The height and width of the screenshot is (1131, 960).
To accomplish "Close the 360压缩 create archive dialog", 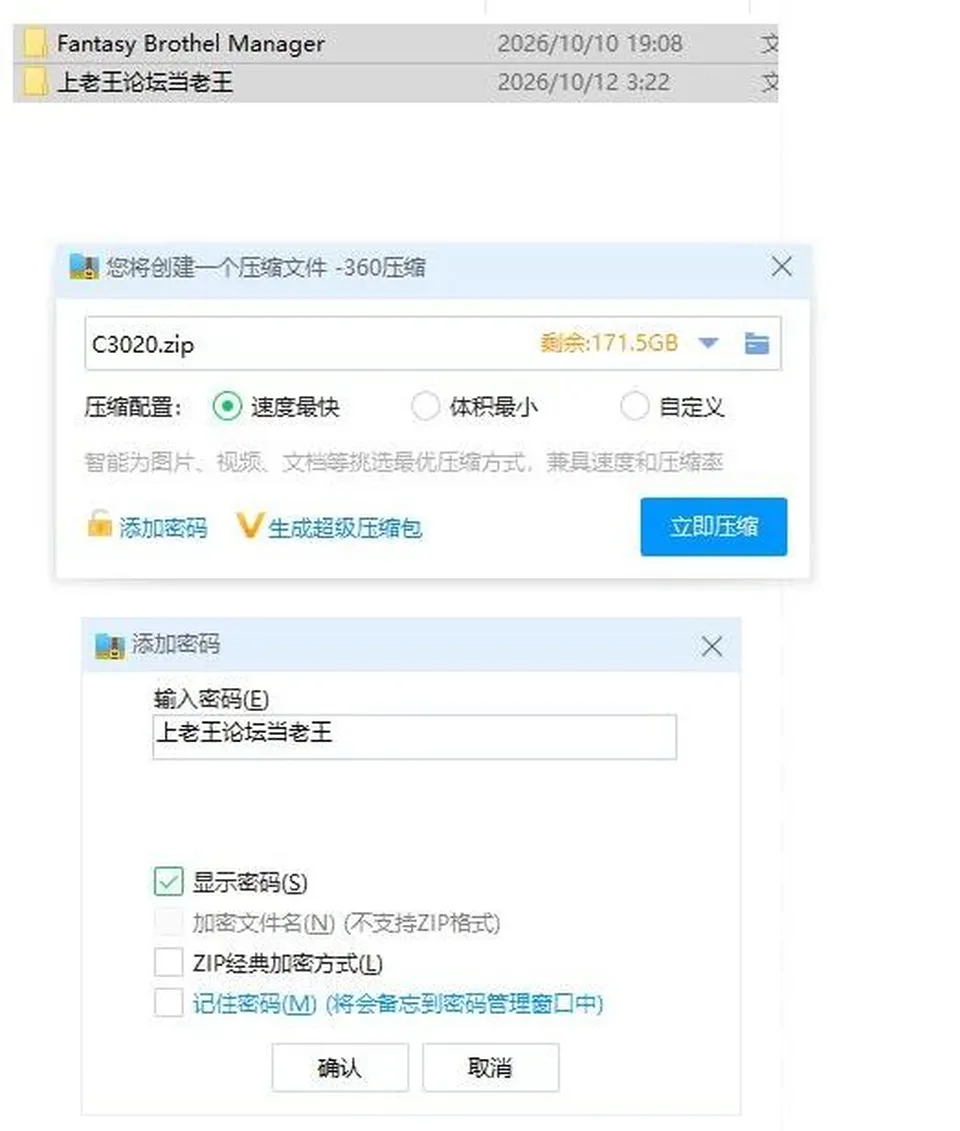I will point(782,267).
